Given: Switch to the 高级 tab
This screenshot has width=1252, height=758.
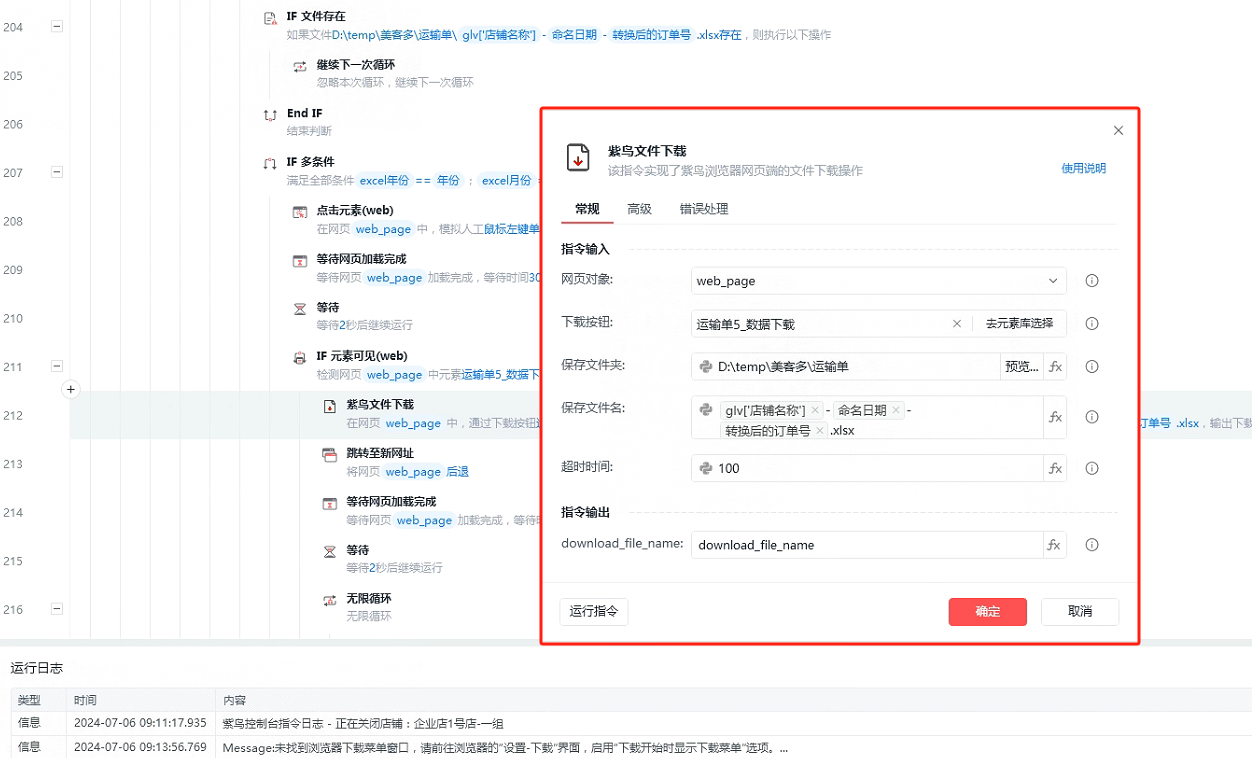Looking at the screenshot, I should (639, 209).
